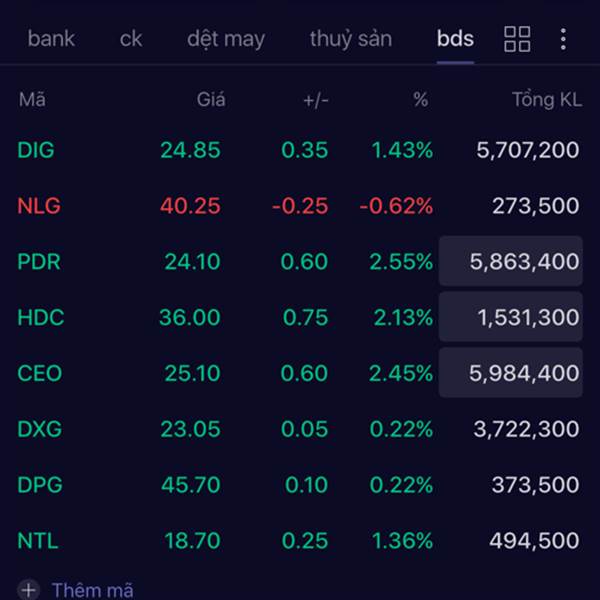The width and height of the screenshot is (600, 600).
Task: Open the dệt may watchlist tab
Action: 226,39
